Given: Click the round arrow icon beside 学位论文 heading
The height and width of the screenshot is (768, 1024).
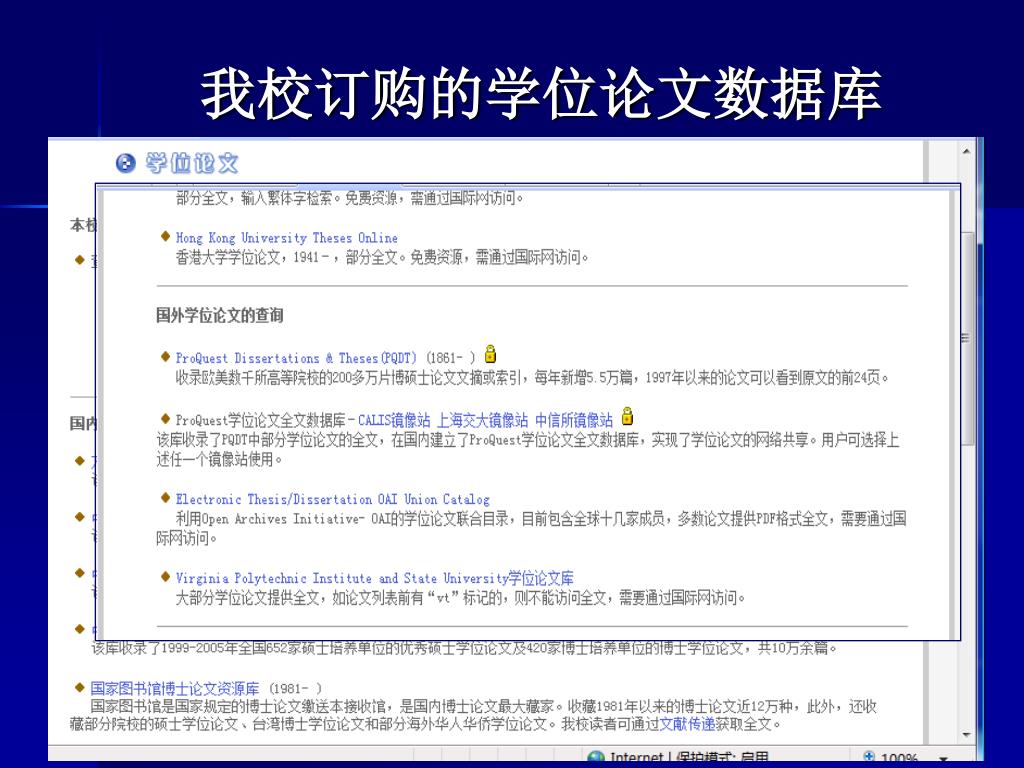Looking at the screenshot, I should click(125, 163).
